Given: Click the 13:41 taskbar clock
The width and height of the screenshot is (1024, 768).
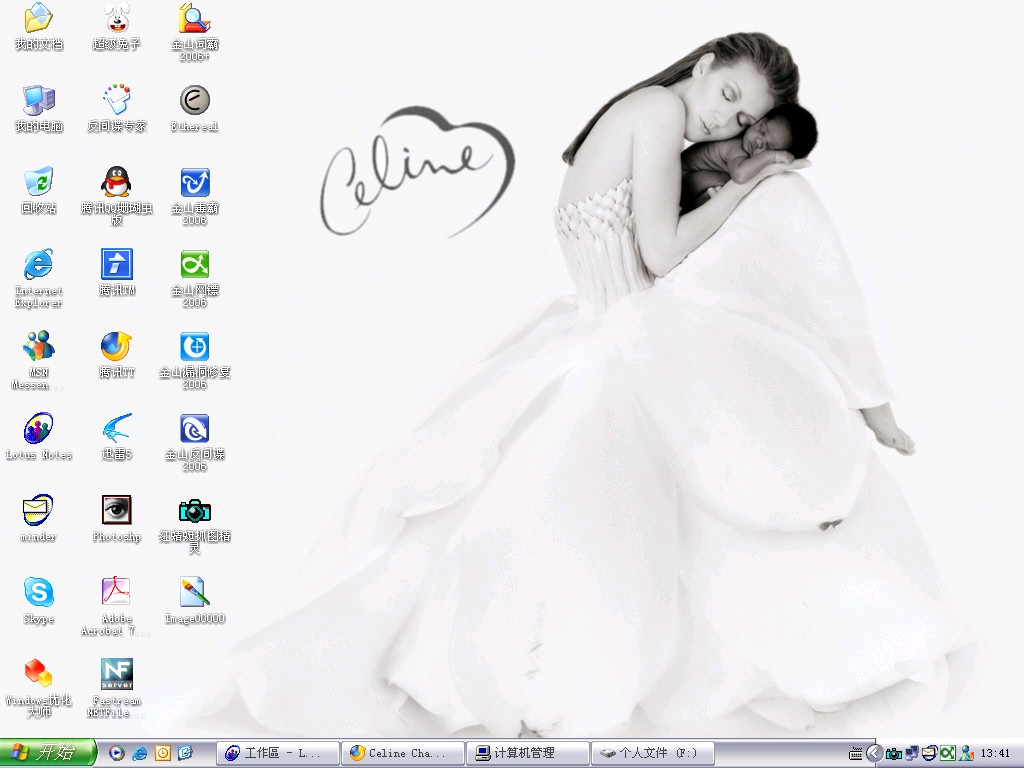Looking at the screenshot, I should pos(995,754).
